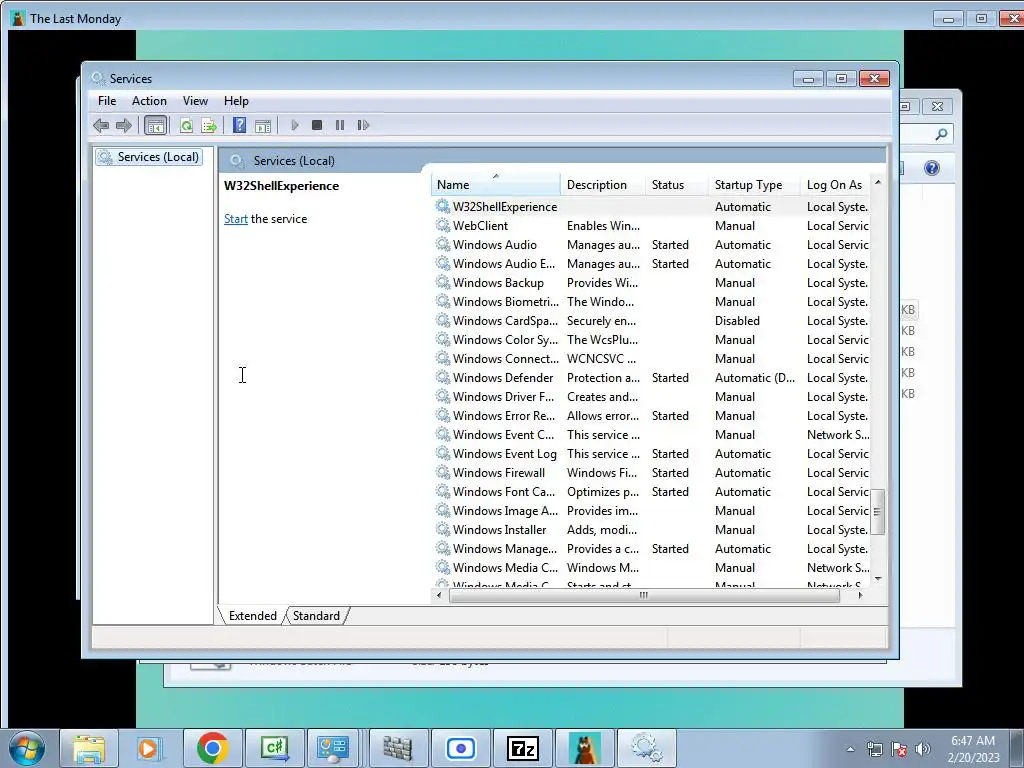The image size is (1024, 768).
Task: Click the gear icon beside Windows Manage...
Action: (x=443, y=549)
